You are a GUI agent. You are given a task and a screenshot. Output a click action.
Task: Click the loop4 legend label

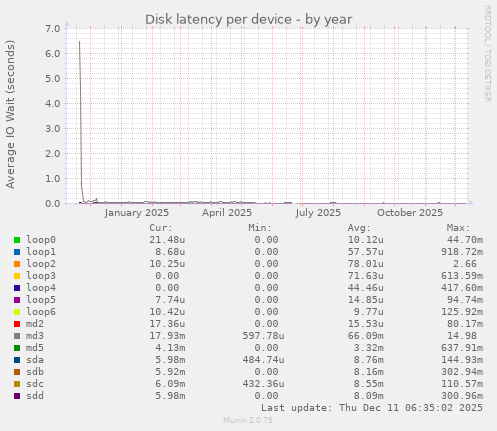[x=41, y=288]
